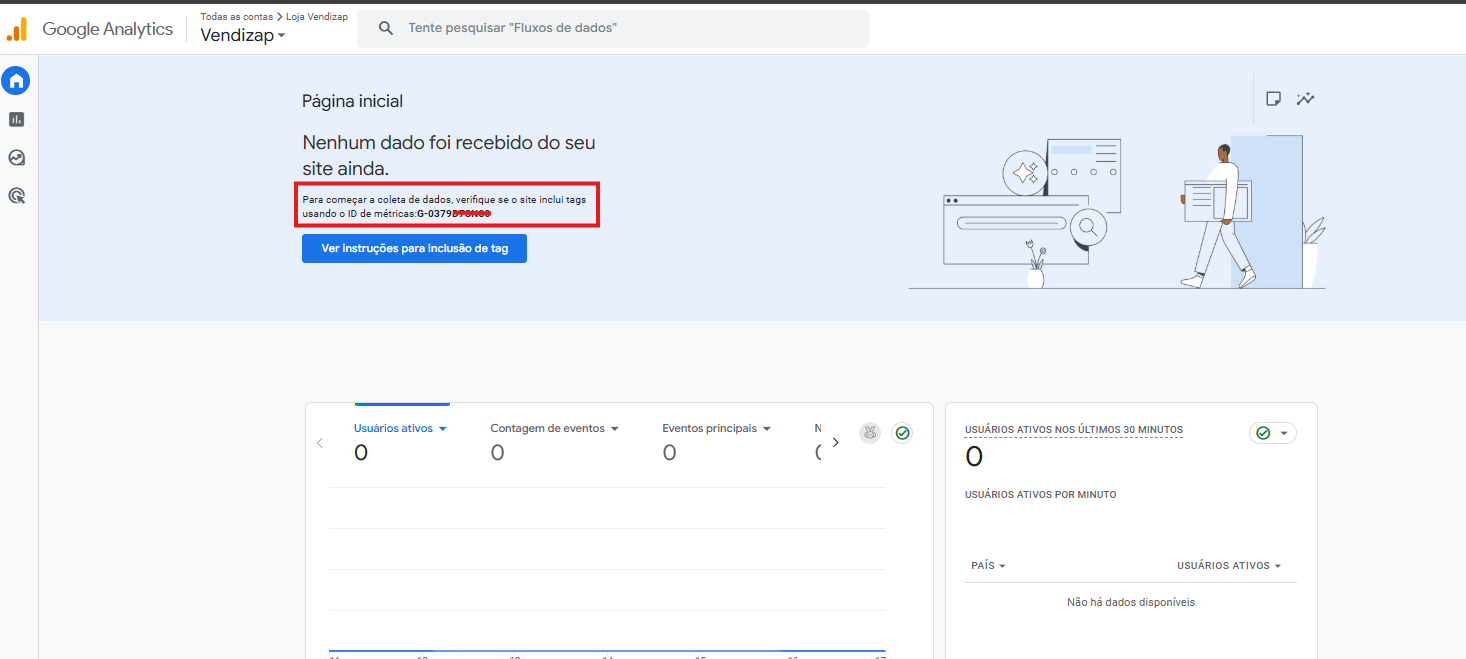Click the Todas as contas breadcrumb link
Screen dimensions: 1466x659
tap(236, 17)
